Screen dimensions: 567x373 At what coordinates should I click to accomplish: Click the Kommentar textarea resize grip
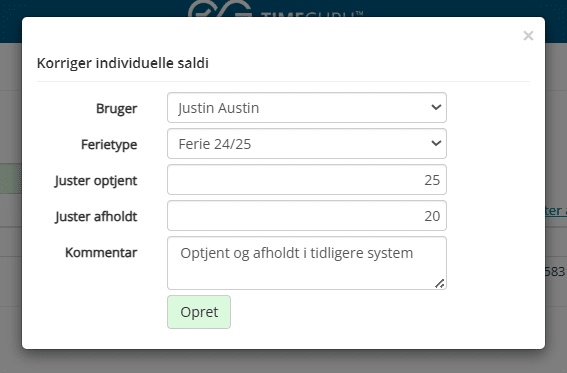click(x=440, y=284)
